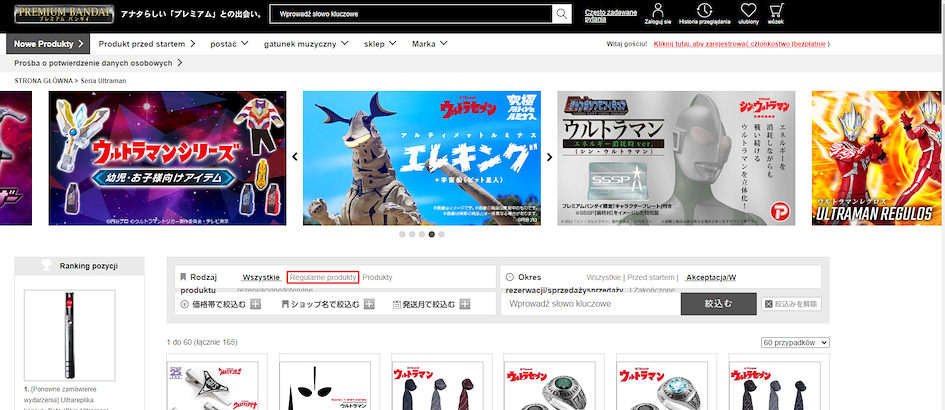The image size is (945, 410).
Task: Open Ultraman series kids items banner
Action: coord(168,158)
